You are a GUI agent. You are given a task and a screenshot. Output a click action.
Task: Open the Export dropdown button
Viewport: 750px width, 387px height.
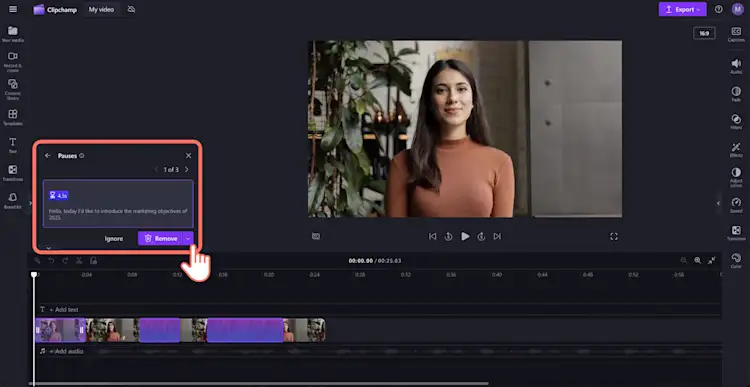[682, 9]
